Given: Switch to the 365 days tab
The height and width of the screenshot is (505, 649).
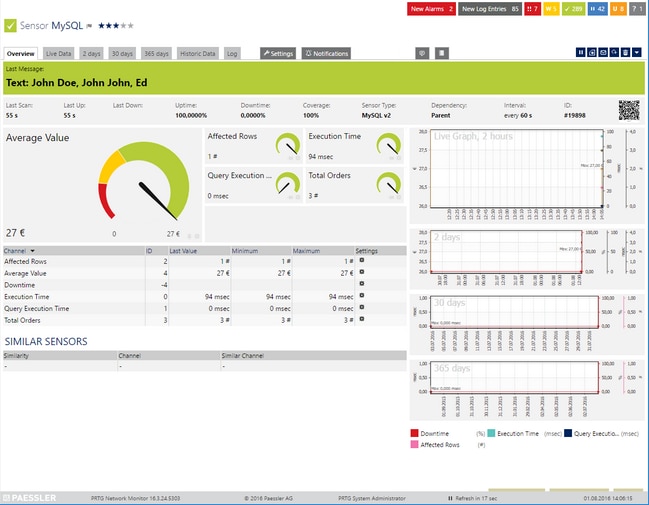Looking at the screenshot, I should tap(156, 53).
